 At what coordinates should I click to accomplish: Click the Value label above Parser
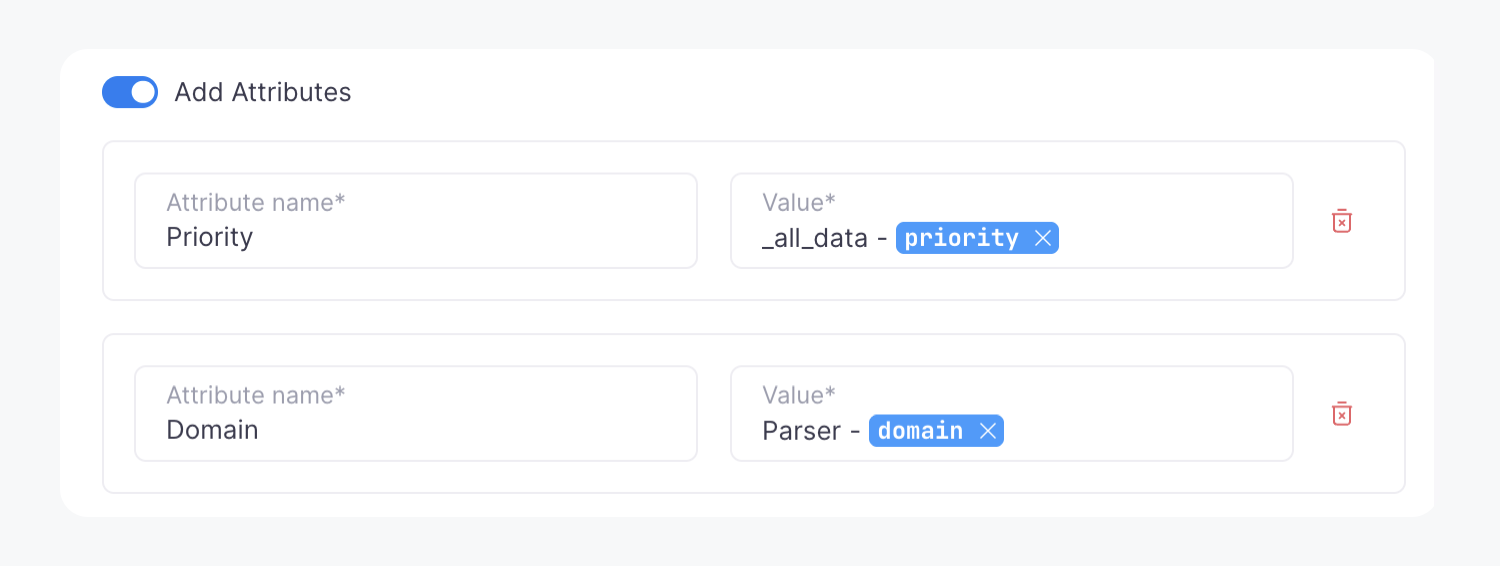pos(798,395)
